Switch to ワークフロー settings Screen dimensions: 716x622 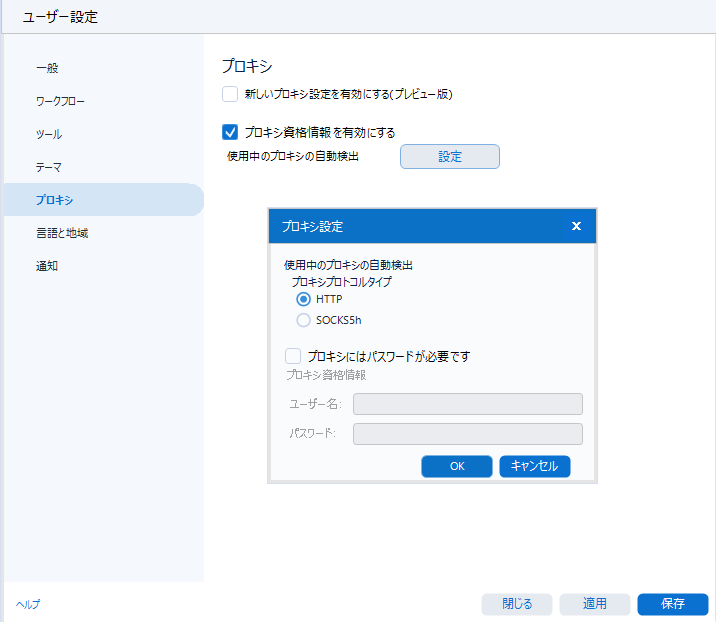pos(62,101)
